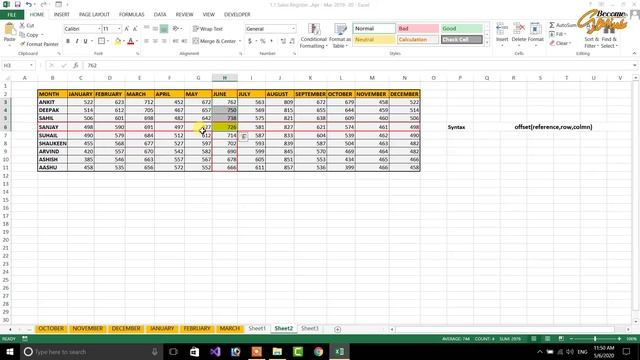Screen dimensions: 640x360
Task: Select the SANJAY cell
Action: [52, 127]
